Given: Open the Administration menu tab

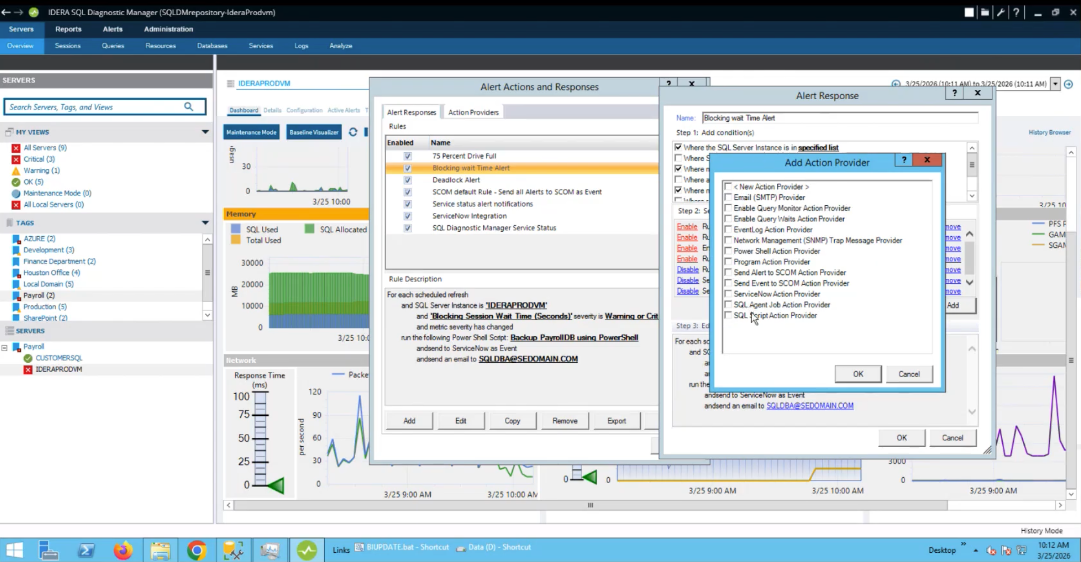Looking at the screenshot, I should (168, 29).
